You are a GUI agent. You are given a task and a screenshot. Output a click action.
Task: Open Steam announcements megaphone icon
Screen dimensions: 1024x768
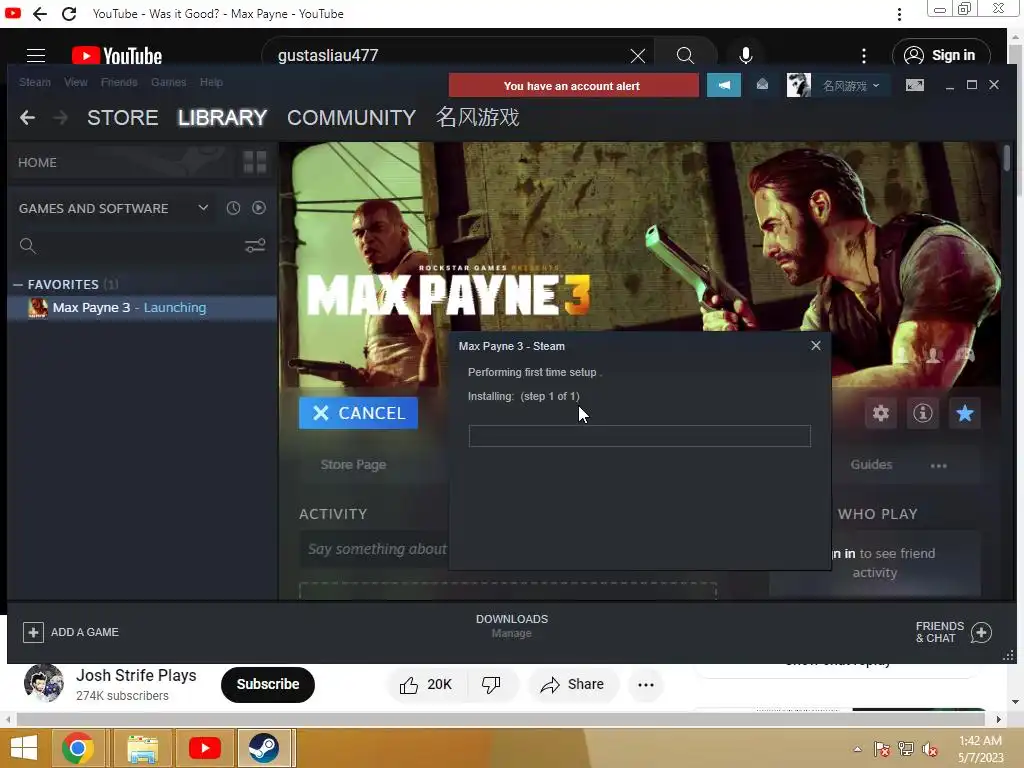pyautogui.click(x=724, y=86)
